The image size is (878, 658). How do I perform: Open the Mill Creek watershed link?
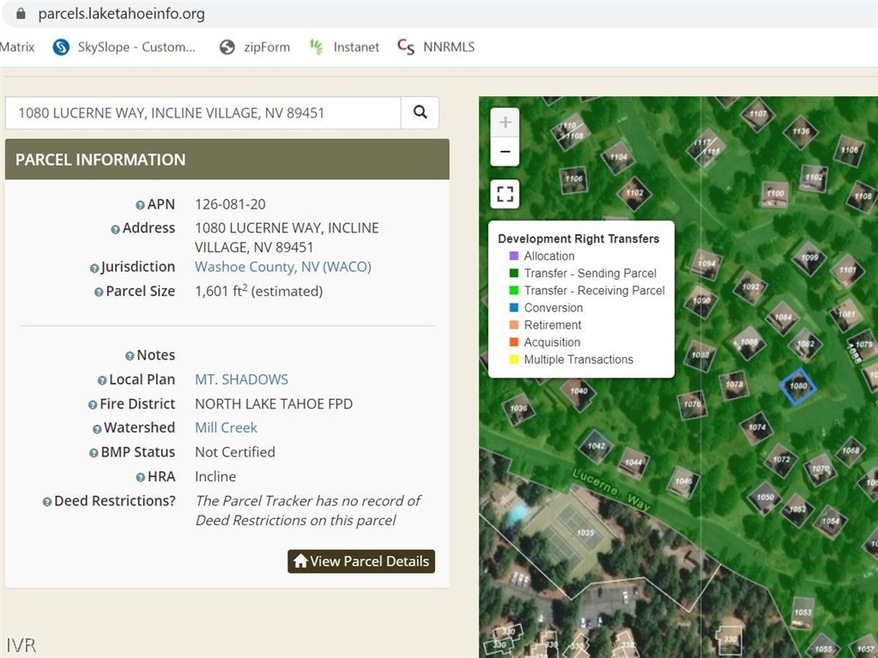tap(226, 427)
